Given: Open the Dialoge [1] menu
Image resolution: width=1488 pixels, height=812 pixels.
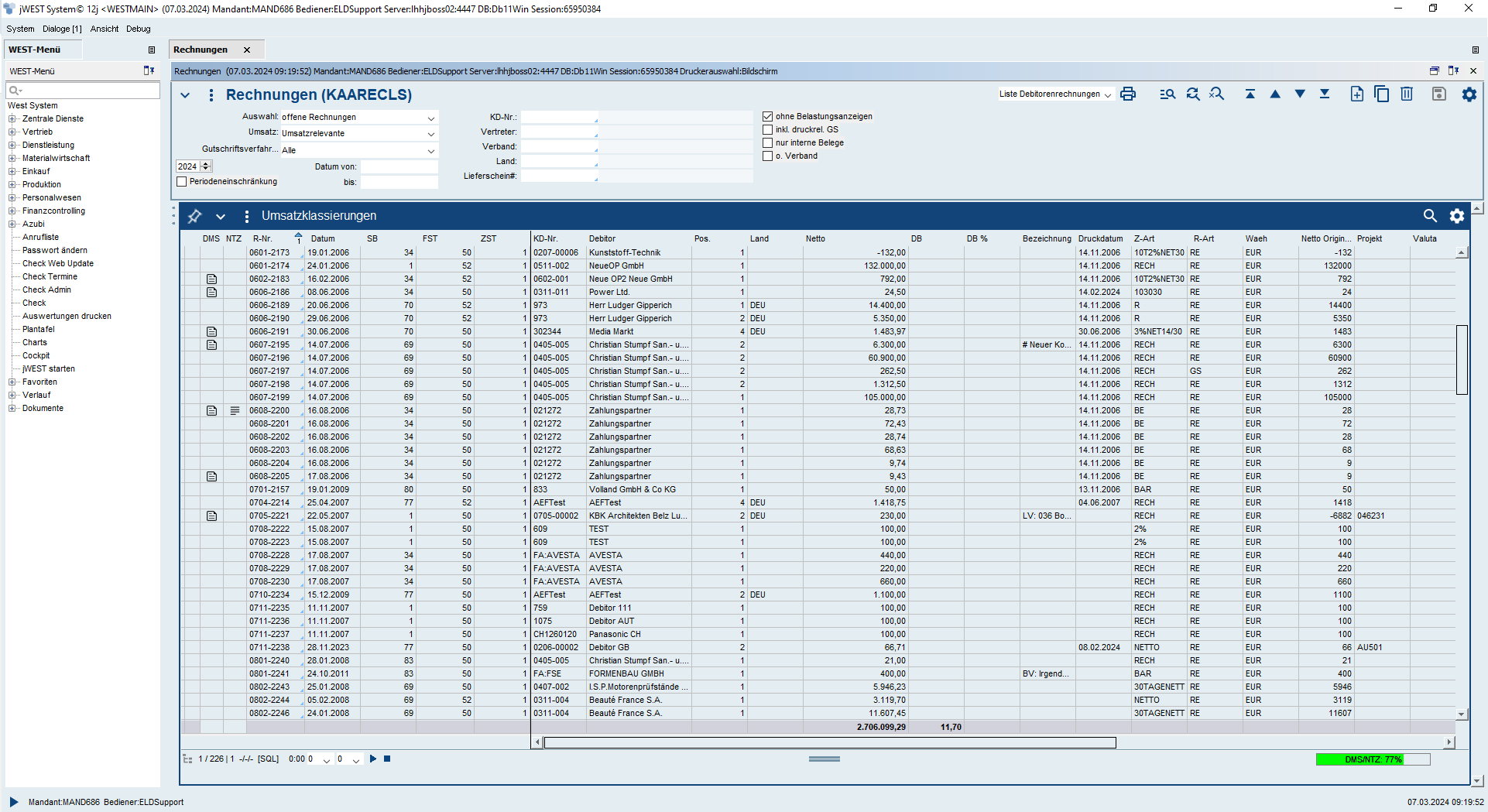Looking at the screenshot, I should [62, 29].
